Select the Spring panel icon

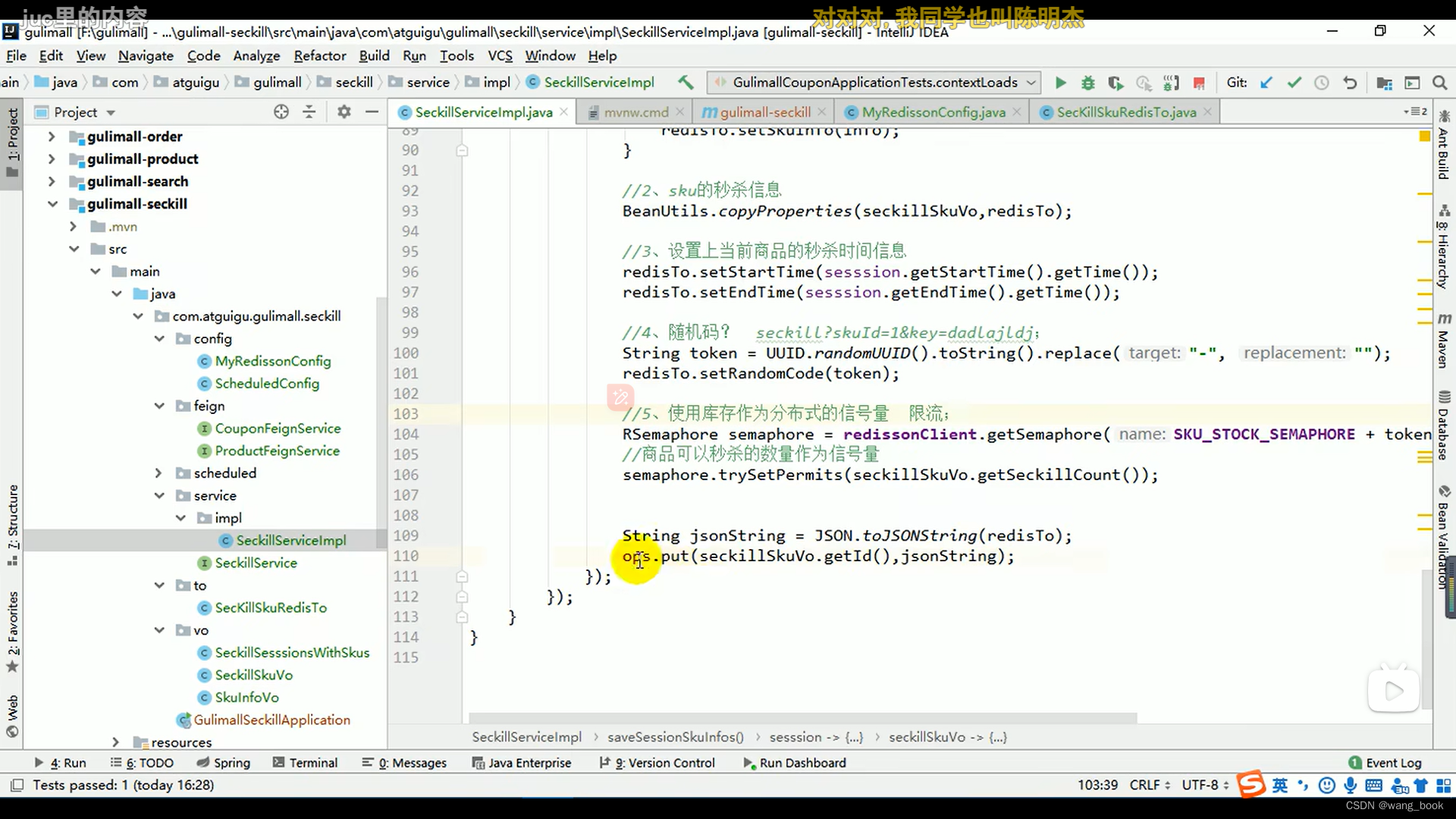click(200, 763)
